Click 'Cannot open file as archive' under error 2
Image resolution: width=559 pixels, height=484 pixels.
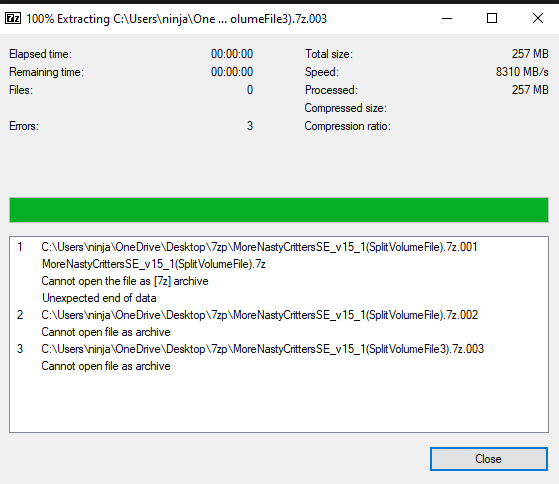(x=106, y=332)
